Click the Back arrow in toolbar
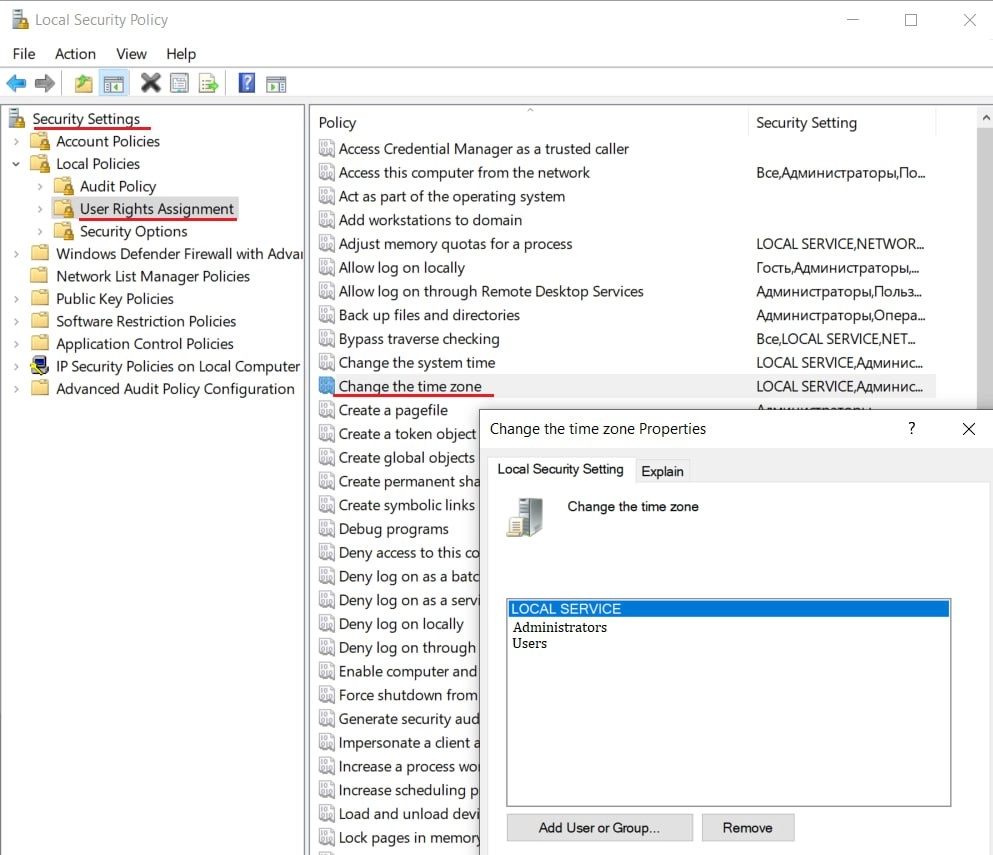The height and width of the screenshot is (855, 993). pos(16,84)
